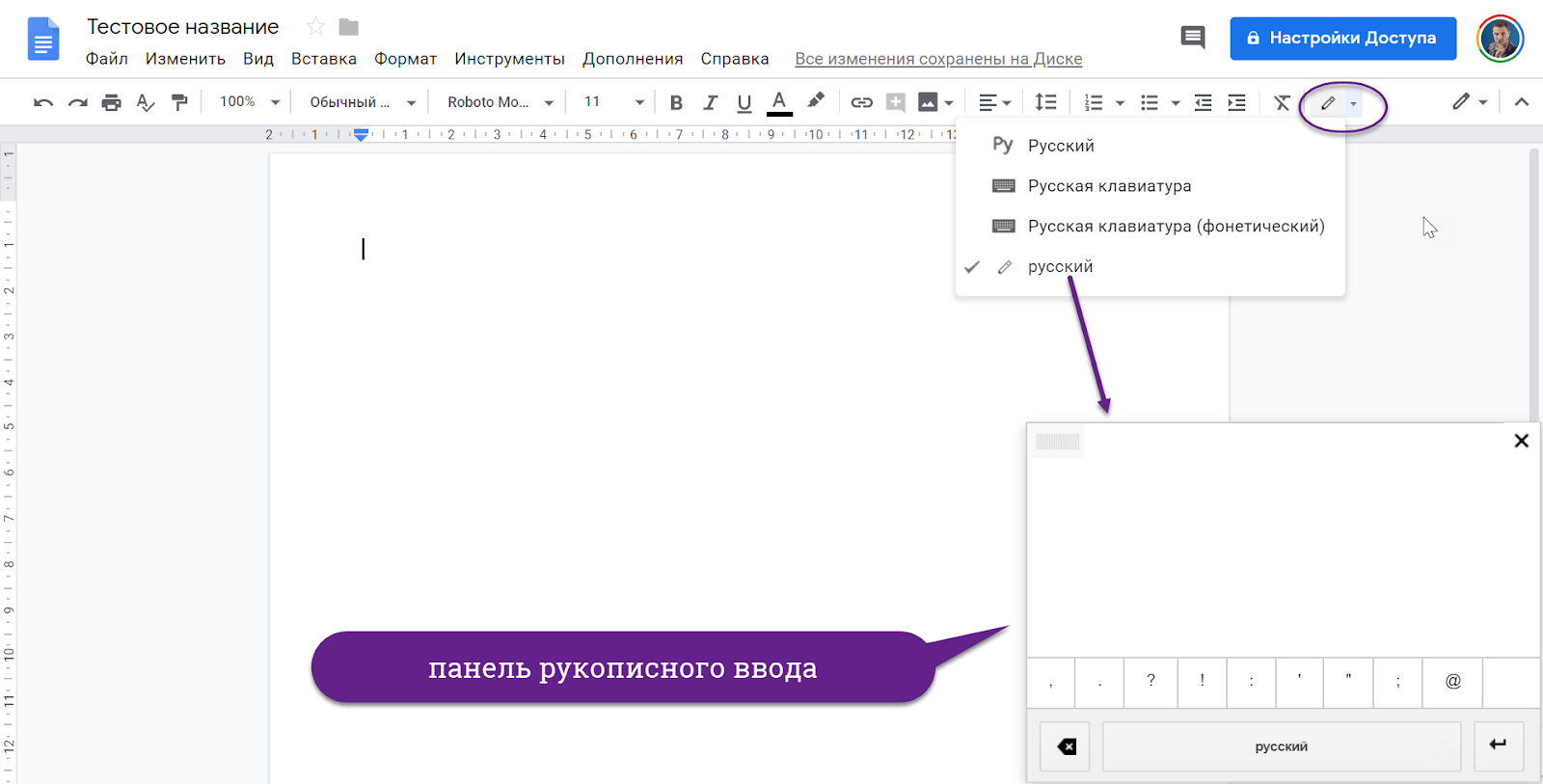The width and height of the screenshot is (1543, 784).
Task: Click the русский space bar button
Action: point(1282,746)
